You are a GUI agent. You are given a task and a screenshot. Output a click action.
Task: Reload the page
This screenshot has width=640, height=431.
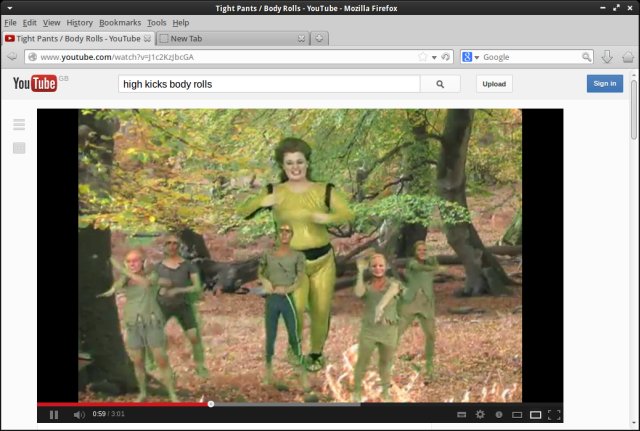pyautogui.click(x=445, y=57)
